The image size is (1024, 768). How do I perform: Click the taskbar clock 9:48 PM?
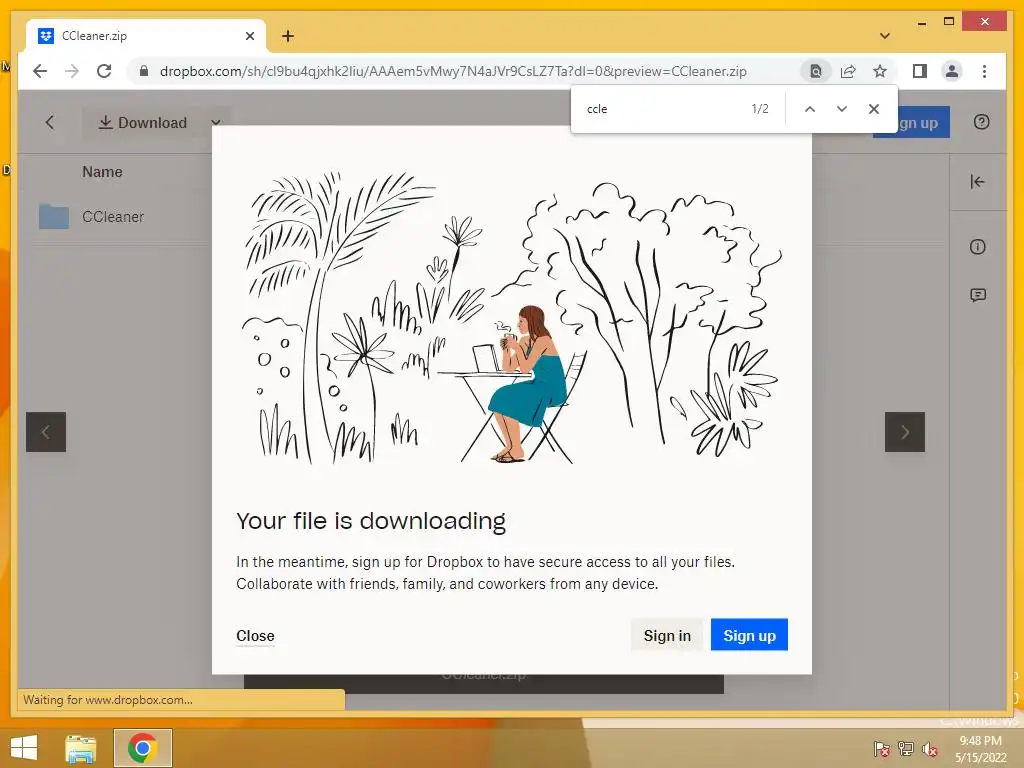(980, 749)
